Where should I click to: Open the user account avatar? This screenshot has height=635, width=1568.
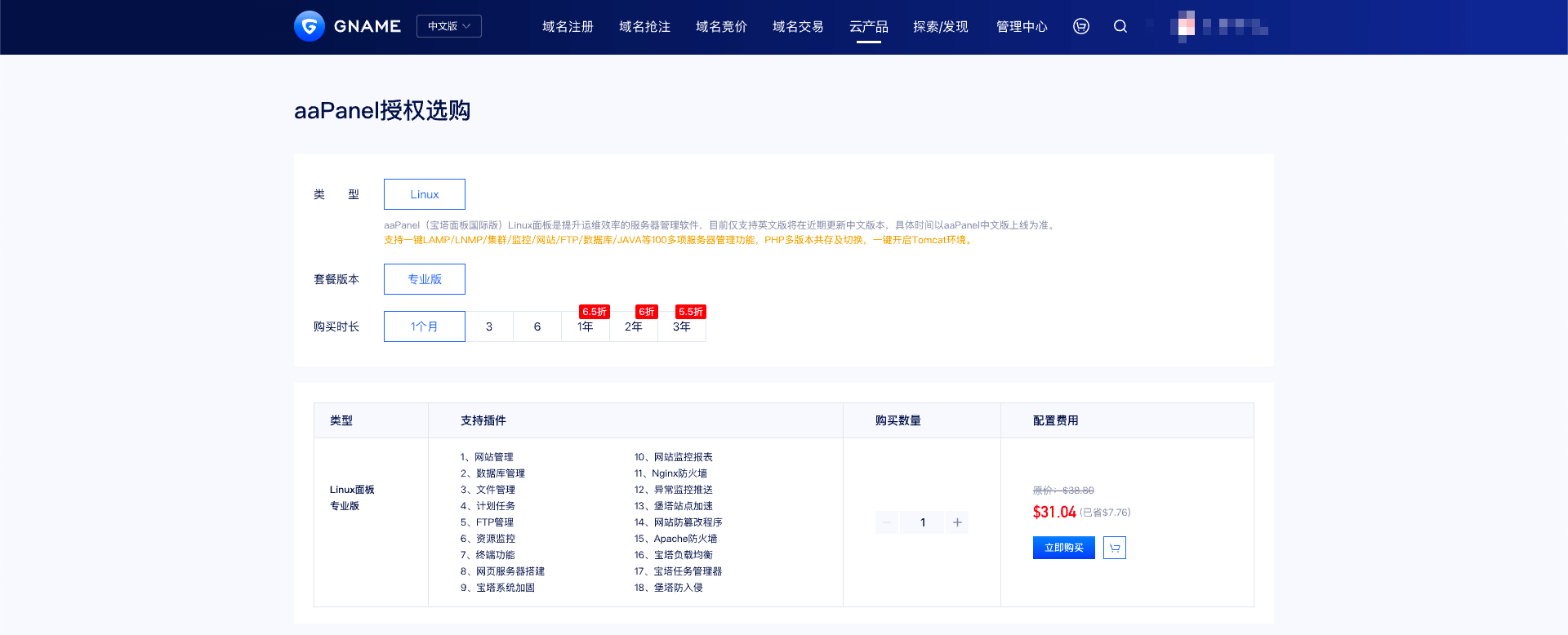pyautogui.click(x=1186, y=26)
